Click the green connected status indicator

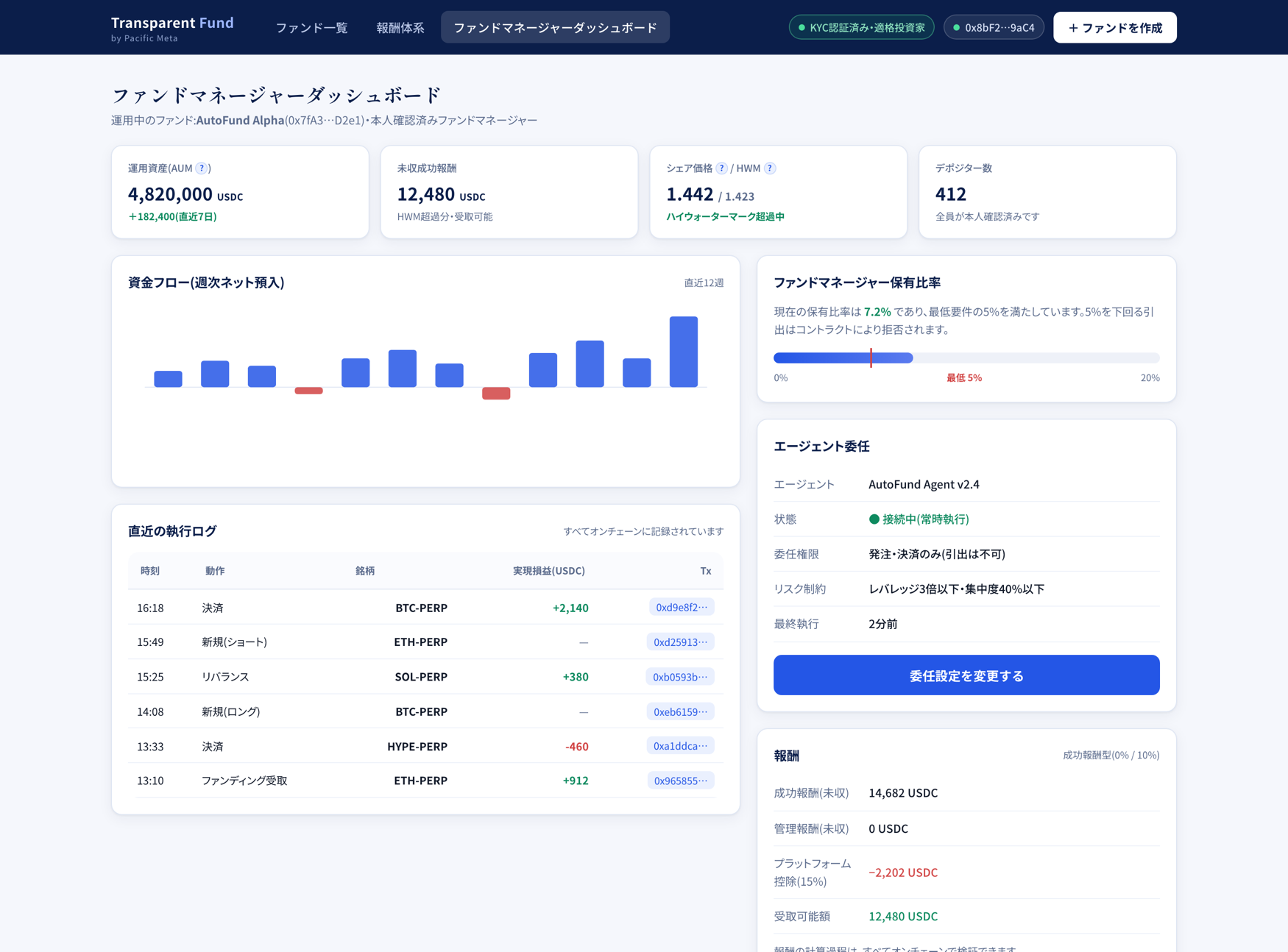coord(874,519)
